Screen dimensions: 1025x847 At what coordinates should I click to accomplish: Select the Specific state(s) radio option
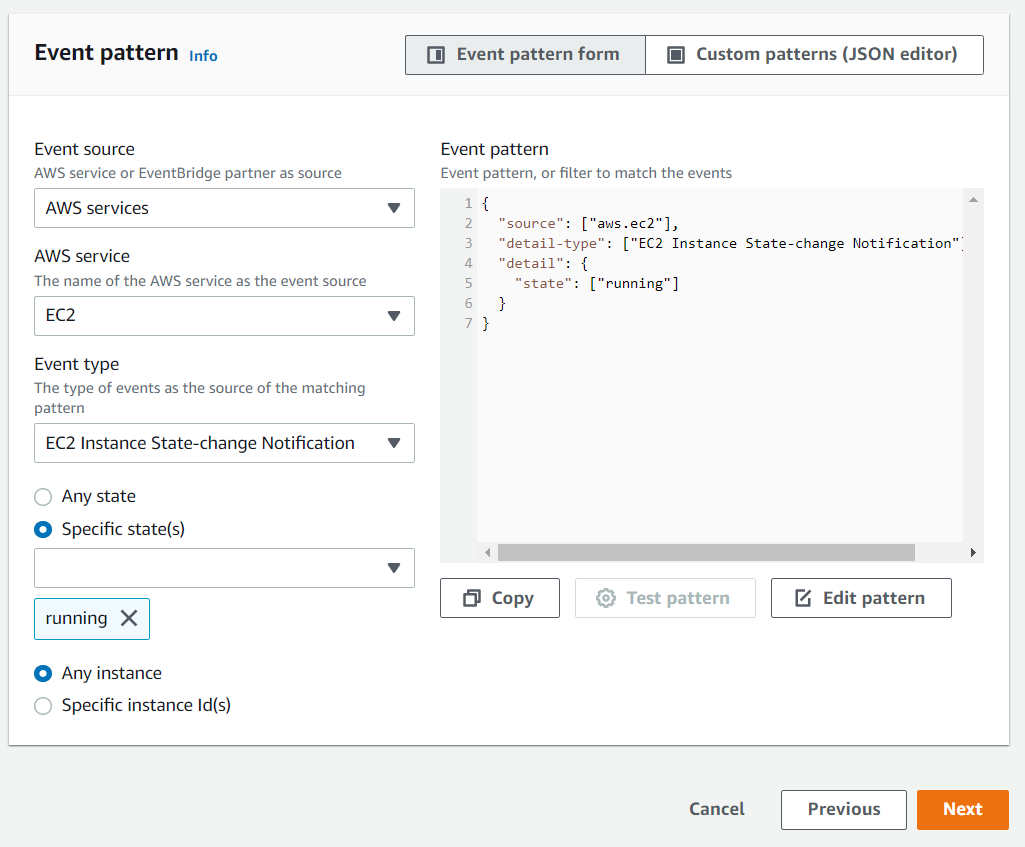coord(43,529)
